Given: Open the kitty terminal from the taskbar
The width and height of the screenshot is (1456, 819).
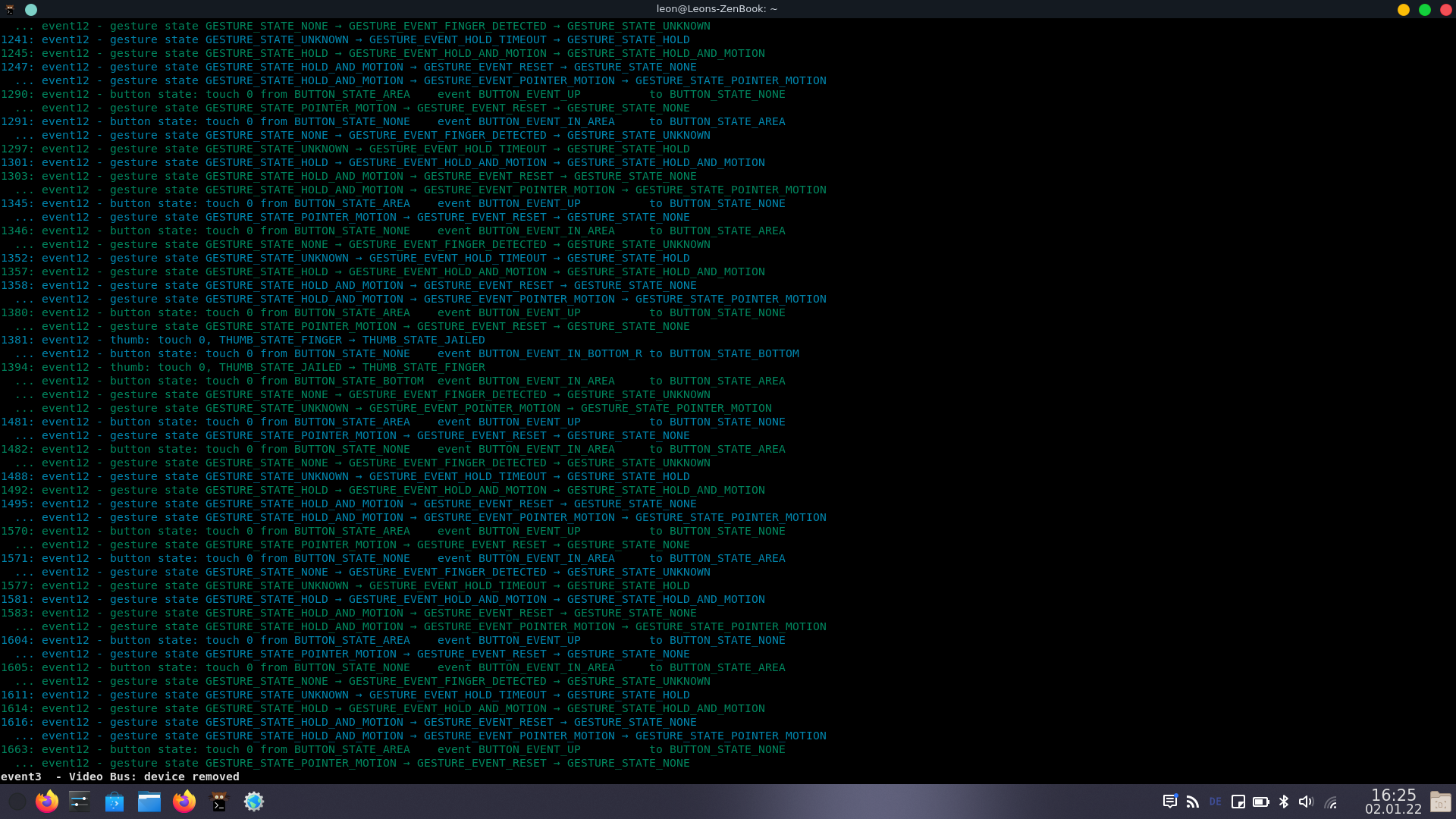Looking at the screenshot, I should tap(219, 802).
